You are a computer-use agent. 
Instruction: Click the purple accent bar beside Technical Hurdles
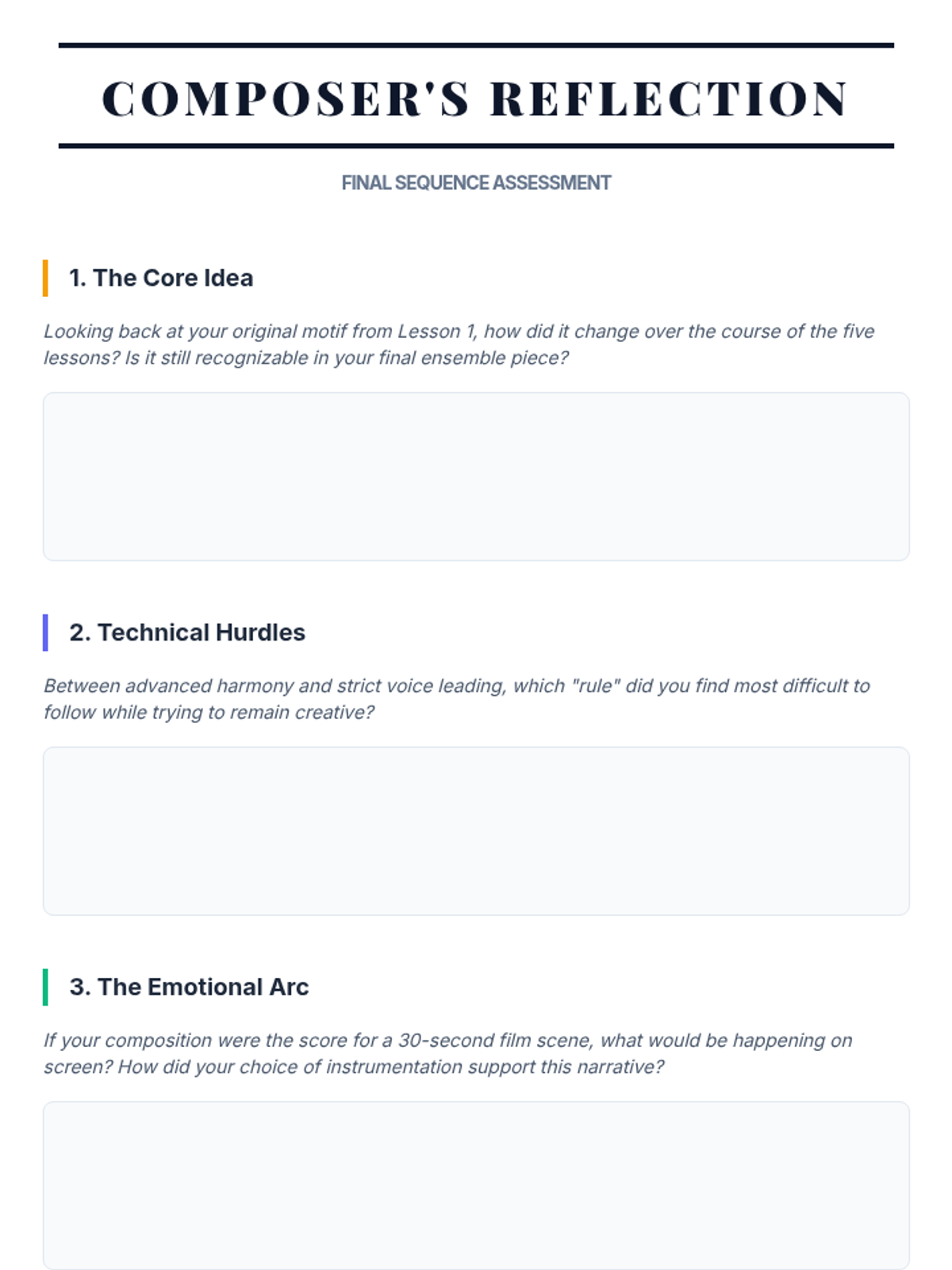(45, 633)
